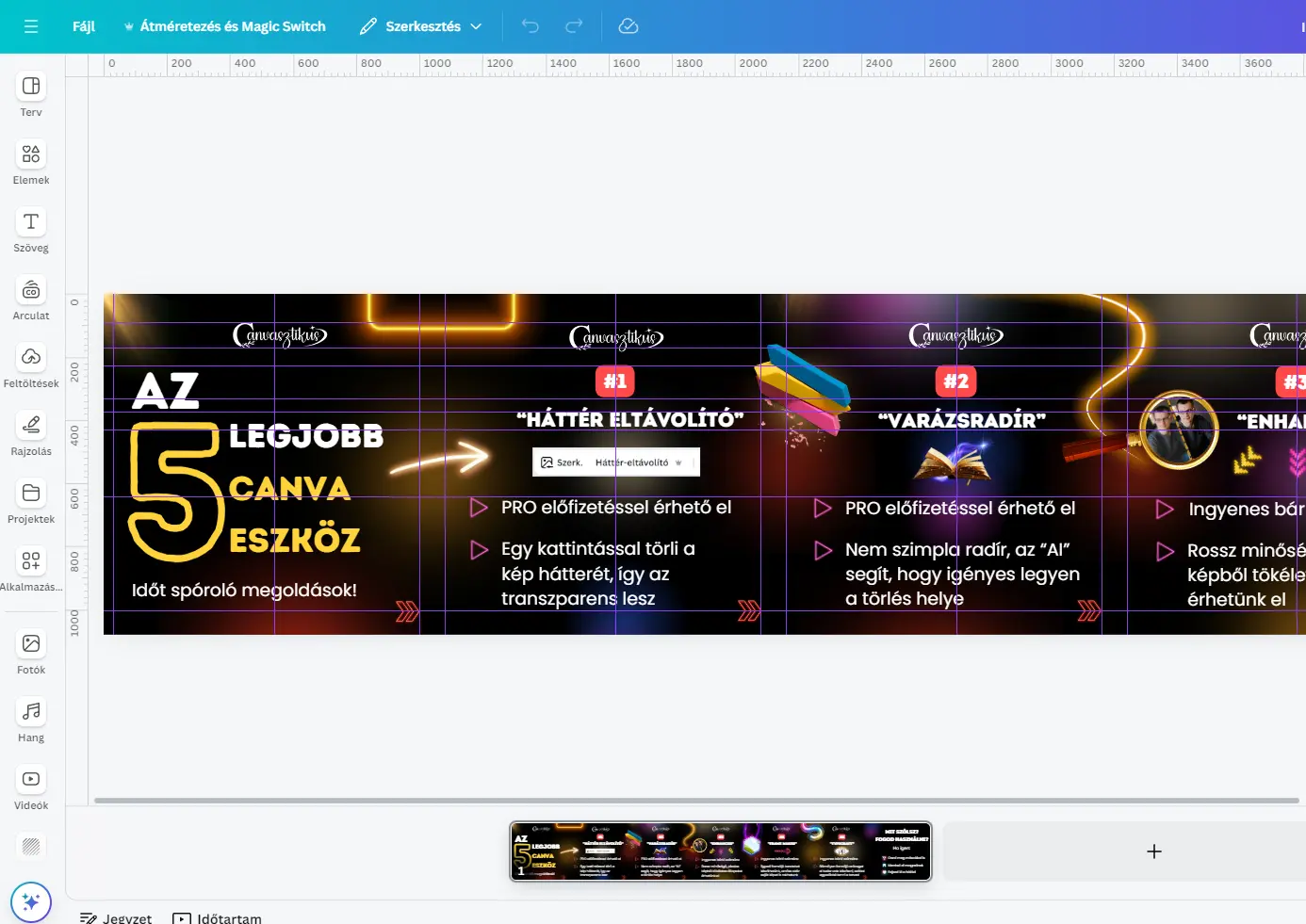
Task: Select the 'LEGJOBB' text
Action: tap(306, 436)
